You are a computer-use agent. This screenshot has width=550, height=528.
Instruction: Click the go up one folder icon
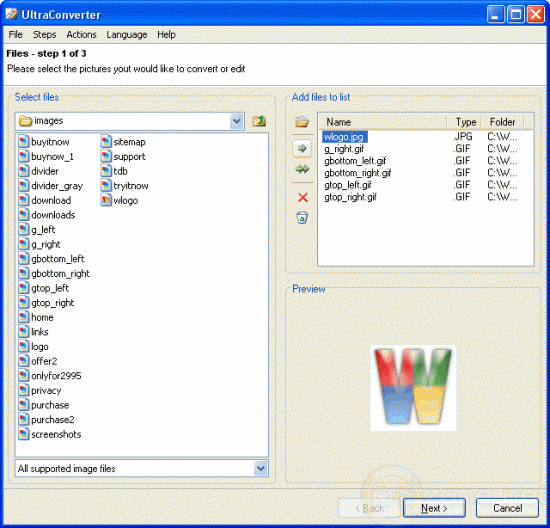point(259,121)
